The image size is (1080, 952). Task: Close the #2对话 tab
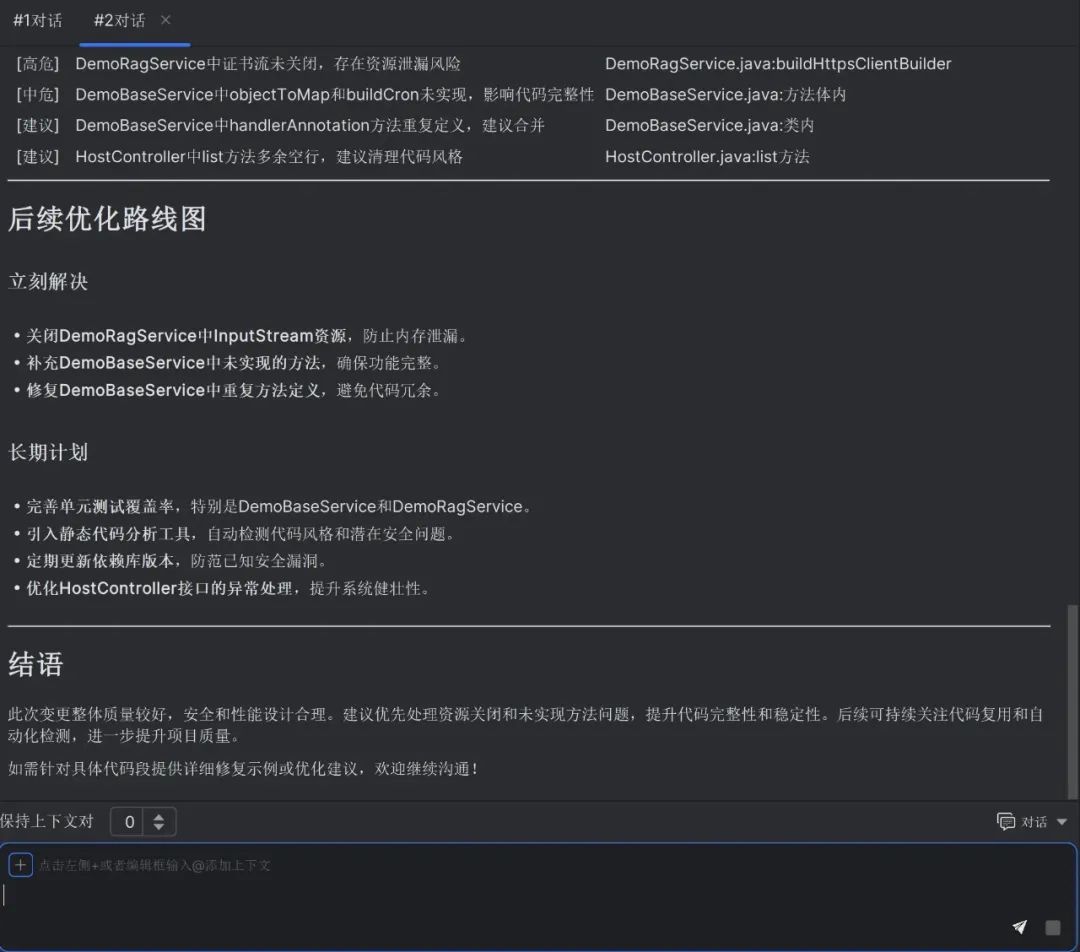click(x=166, y=20)
